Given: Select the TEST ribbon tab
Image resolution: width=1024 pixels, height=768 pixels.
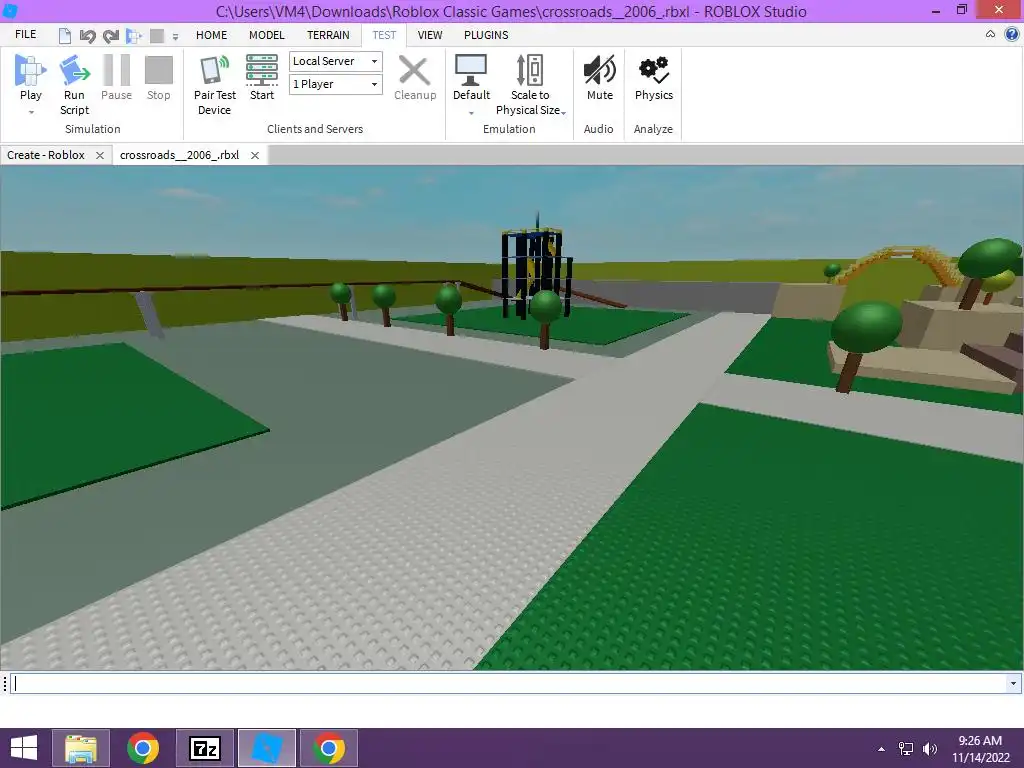Looking at the screenshot, I should coord(384,35).
